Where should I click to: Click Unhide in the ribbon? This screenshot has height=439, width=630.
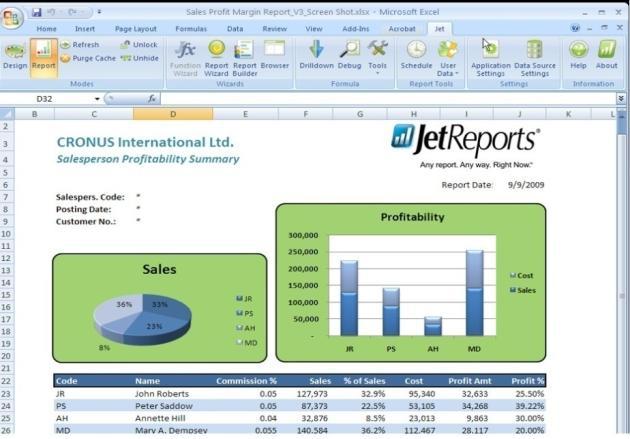pyautogui.click(x=139, y=58)
